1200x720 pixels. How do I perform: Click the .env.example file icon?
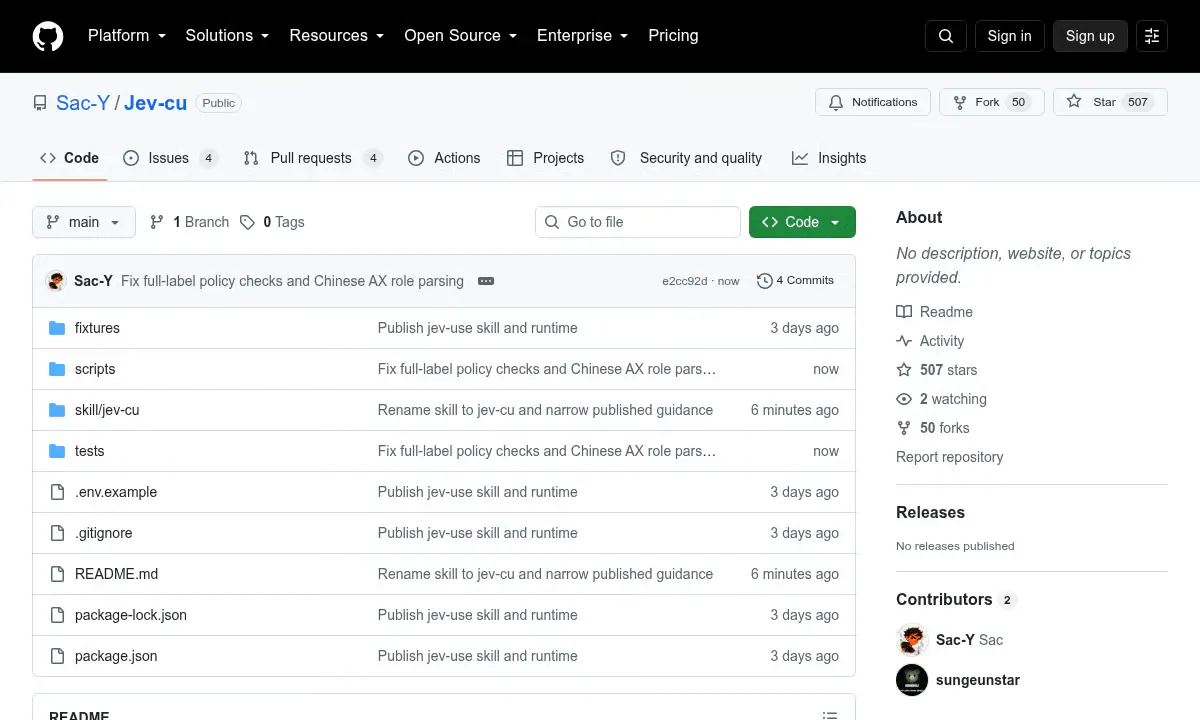pos(57,492)
